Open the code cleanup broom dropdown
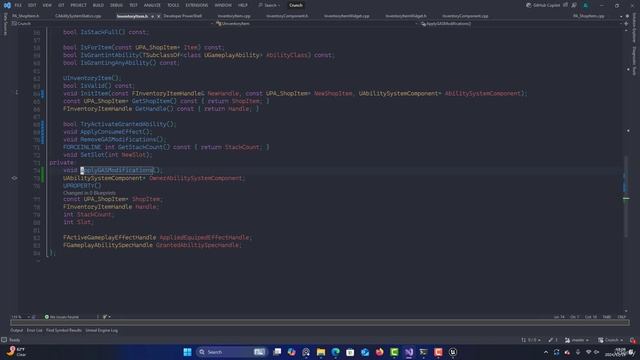 tap(107, 317)
